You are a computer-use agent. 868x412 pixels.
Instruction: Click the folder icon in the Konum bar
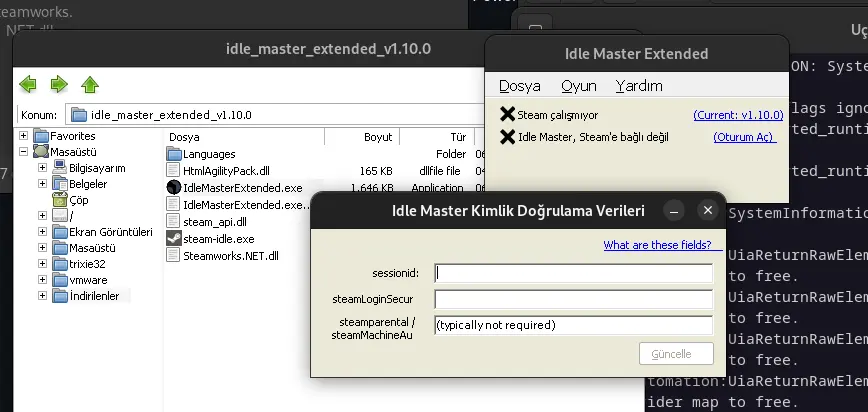point(79,115)
